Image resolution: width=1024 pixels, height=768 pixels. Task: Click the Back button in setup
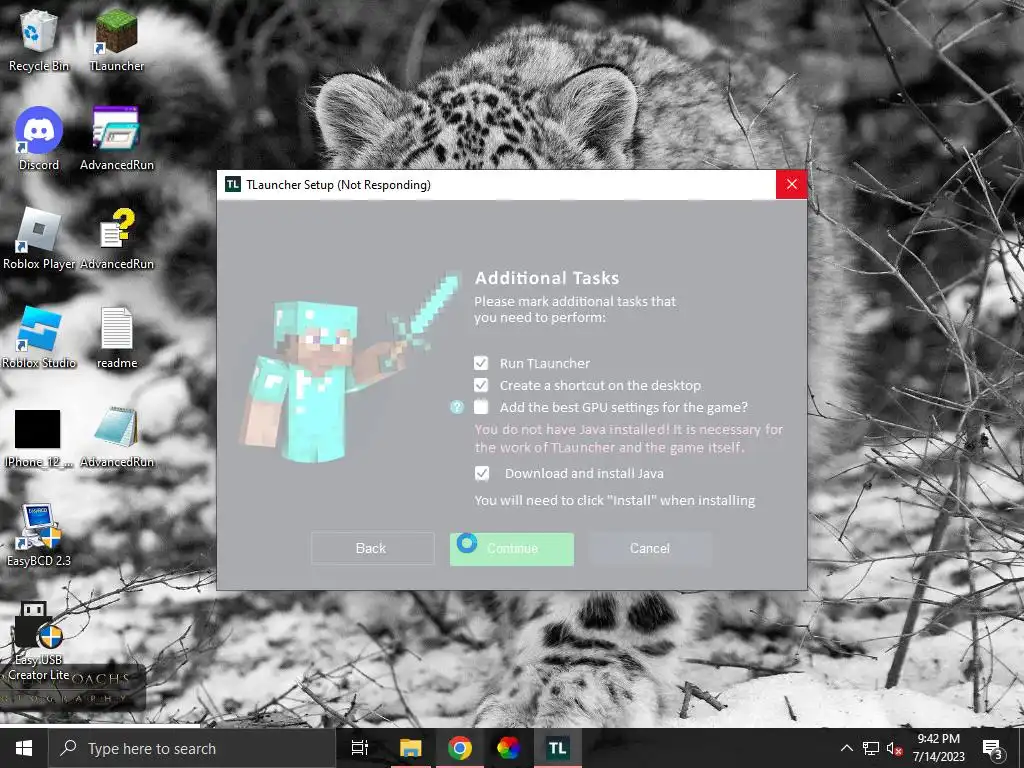tap(372, 549)
